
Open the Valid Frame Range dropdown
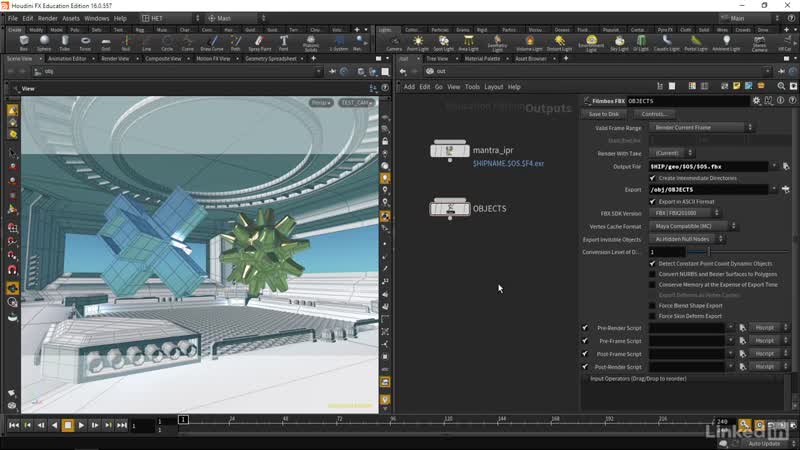(x=701, y=128)
